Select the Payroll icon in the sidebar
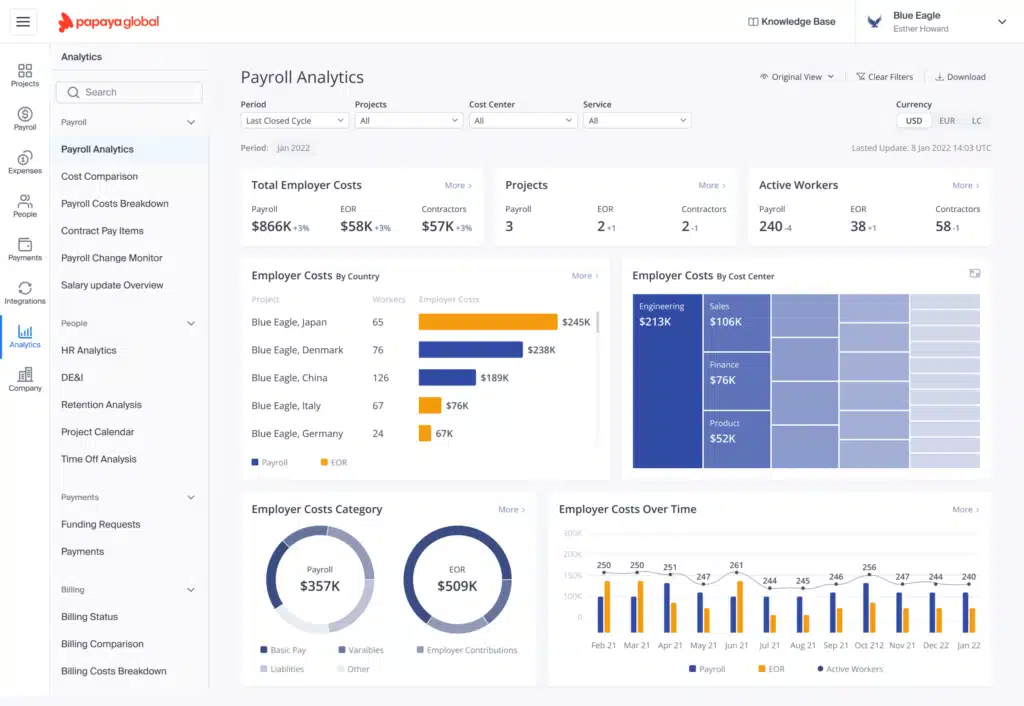Viewport: 1024px width, 706px height. pos(24,117)
